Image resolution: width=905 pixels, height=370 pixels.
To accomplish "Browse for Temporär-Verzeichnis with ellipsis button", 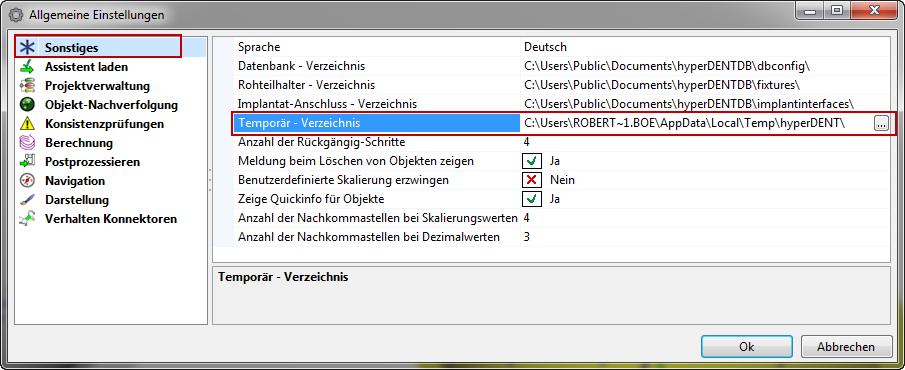I will pos(881,123).
